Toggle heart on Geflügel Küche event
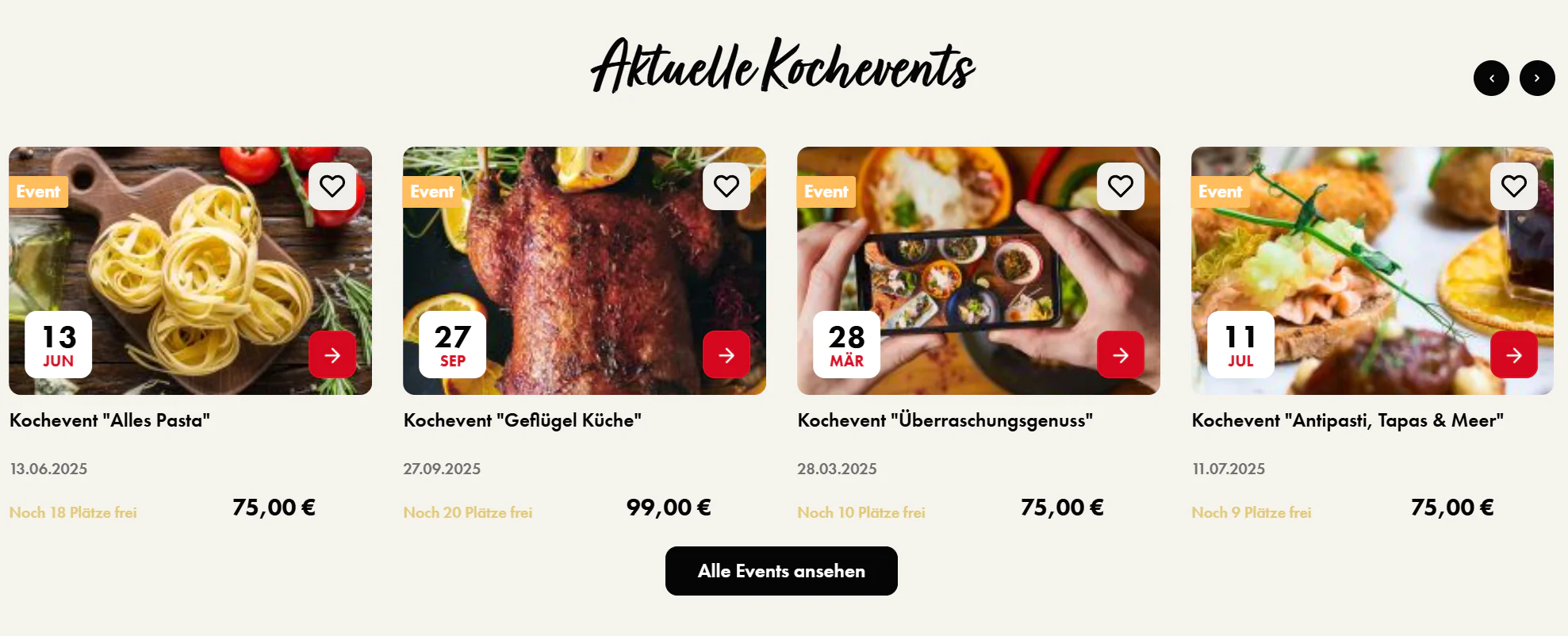Image resolution: width=1568 pixels, height=636 pixels. [x=726, y=186]
